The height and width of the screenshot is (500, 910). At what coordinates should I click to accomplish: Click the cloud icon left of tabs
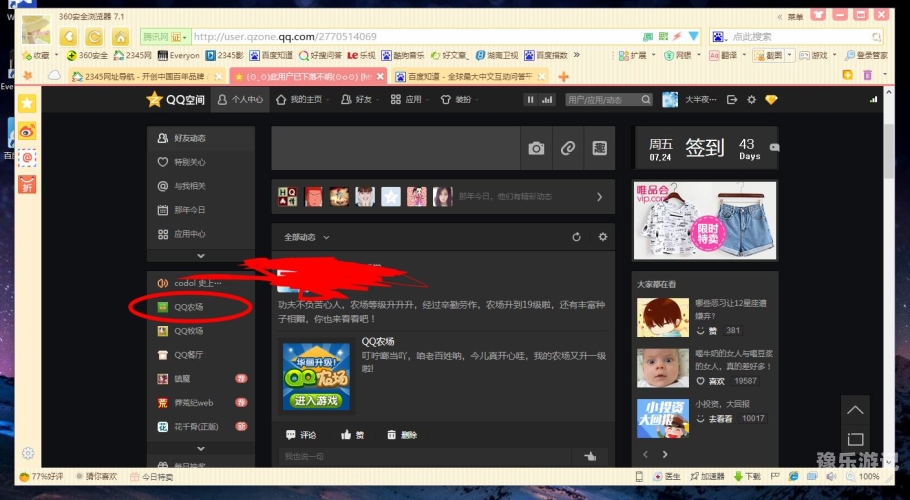pos(54,75)
